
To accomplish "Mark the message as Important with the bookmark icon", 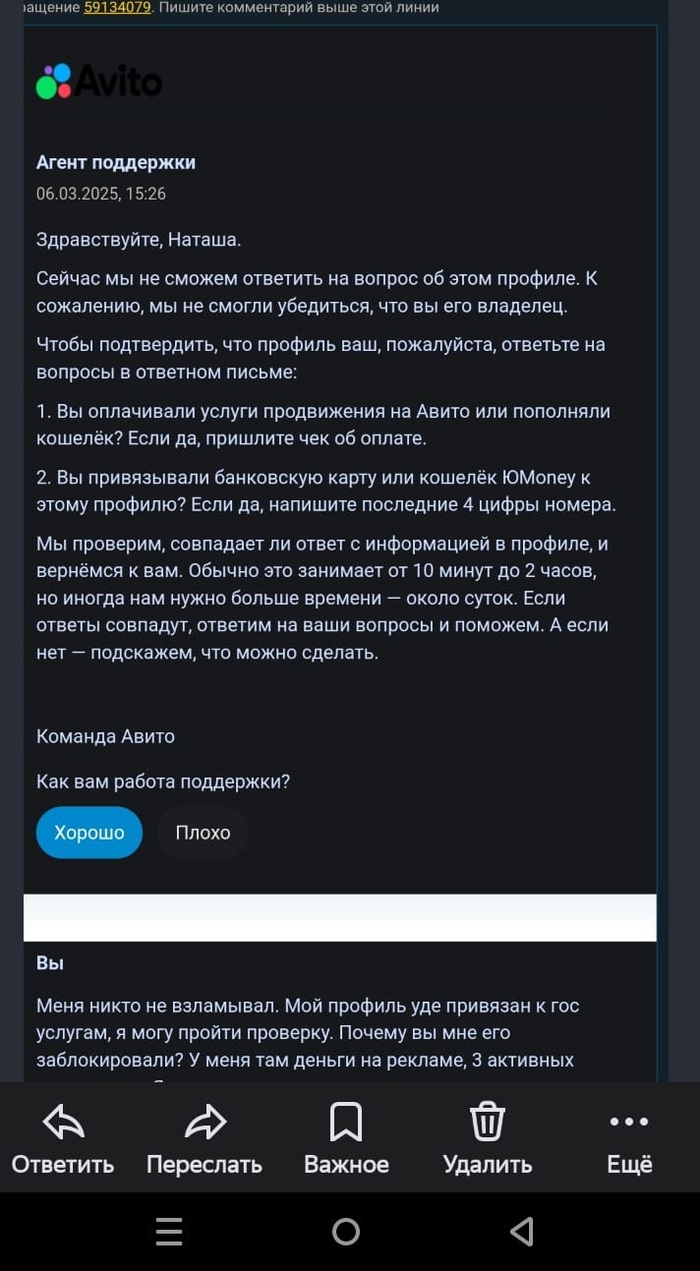I will click(346, 1124).
